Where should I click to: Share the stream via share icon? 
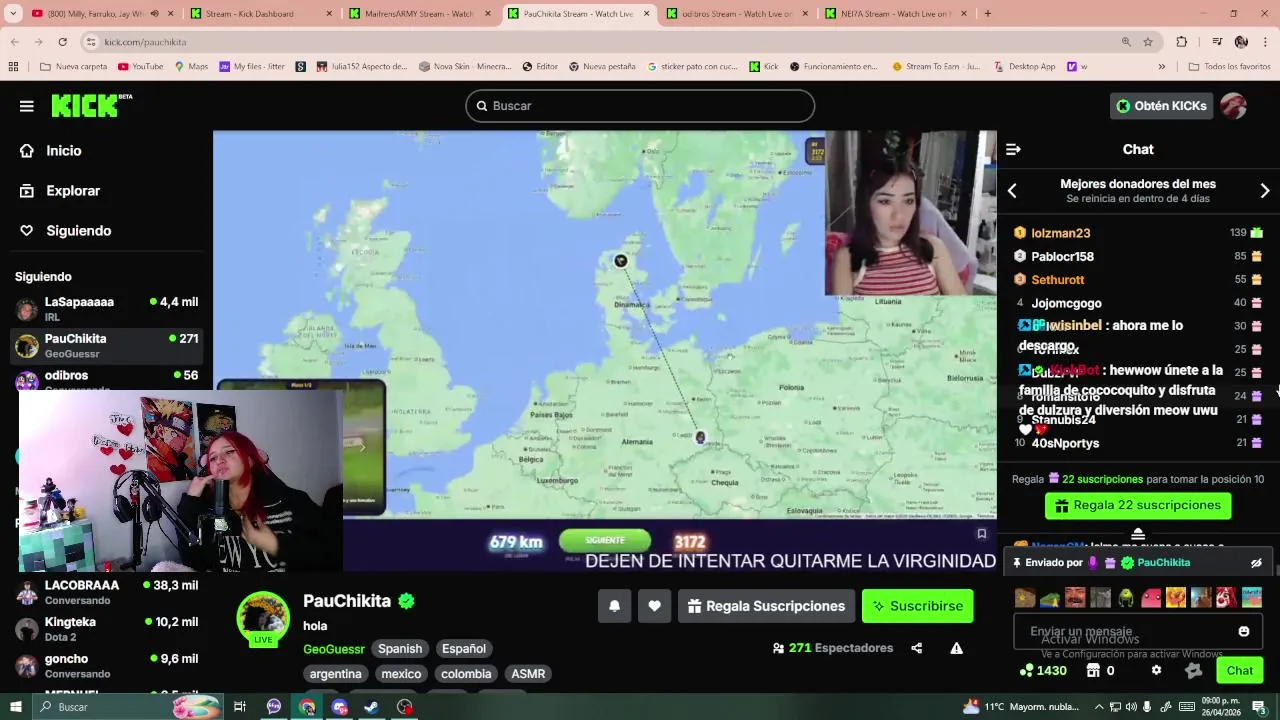[916, 648]
